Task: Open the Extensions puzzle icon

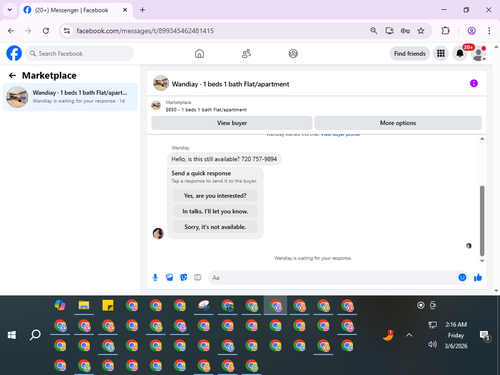Action: [x=445, y=31]
